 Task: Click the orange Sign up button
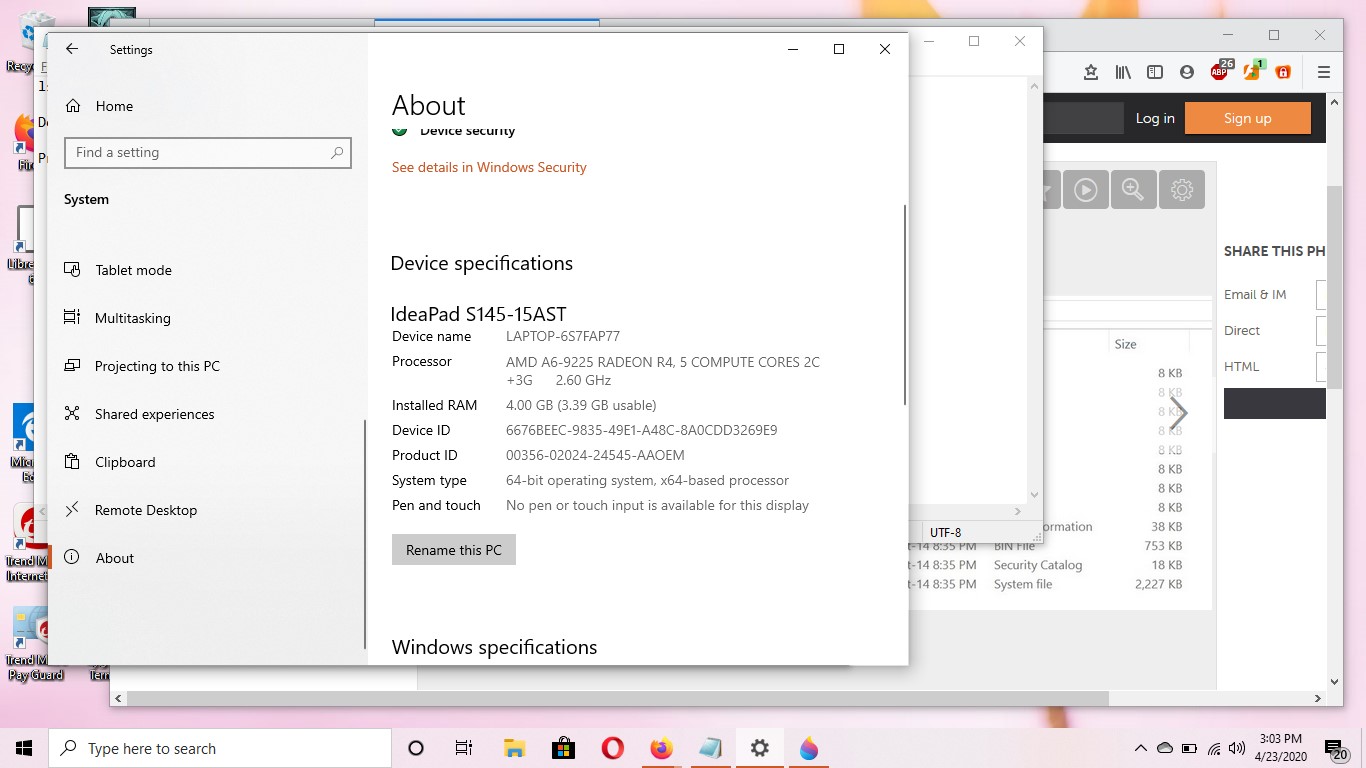(x=1247, y=118)
